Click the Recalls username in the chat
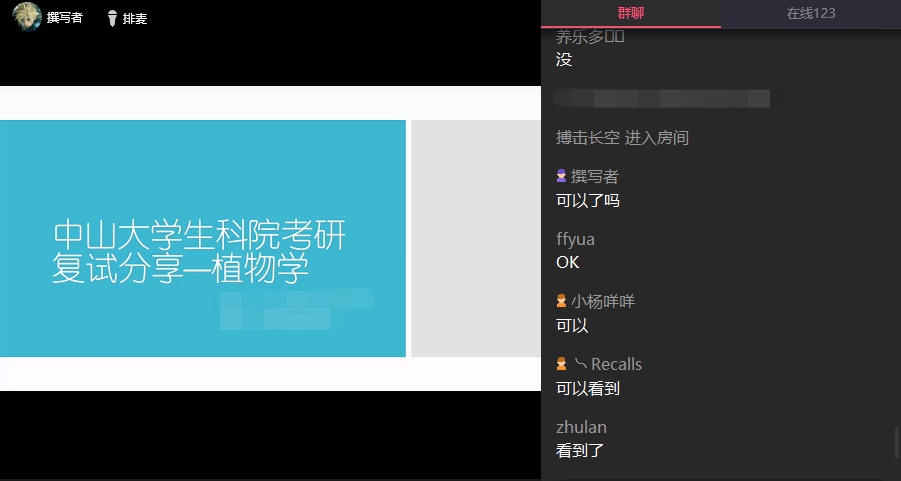The height and width of the screenshot is (481, 901). [615, 364]
